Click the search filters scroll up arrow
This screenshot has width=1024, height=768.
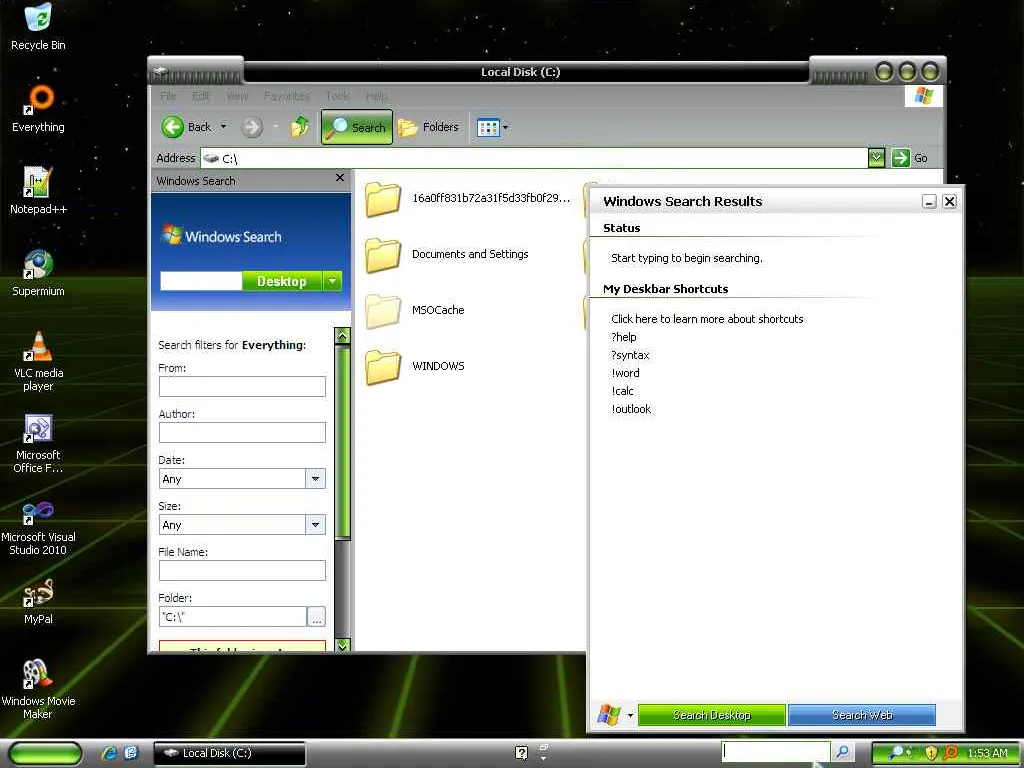click(342, 336)
